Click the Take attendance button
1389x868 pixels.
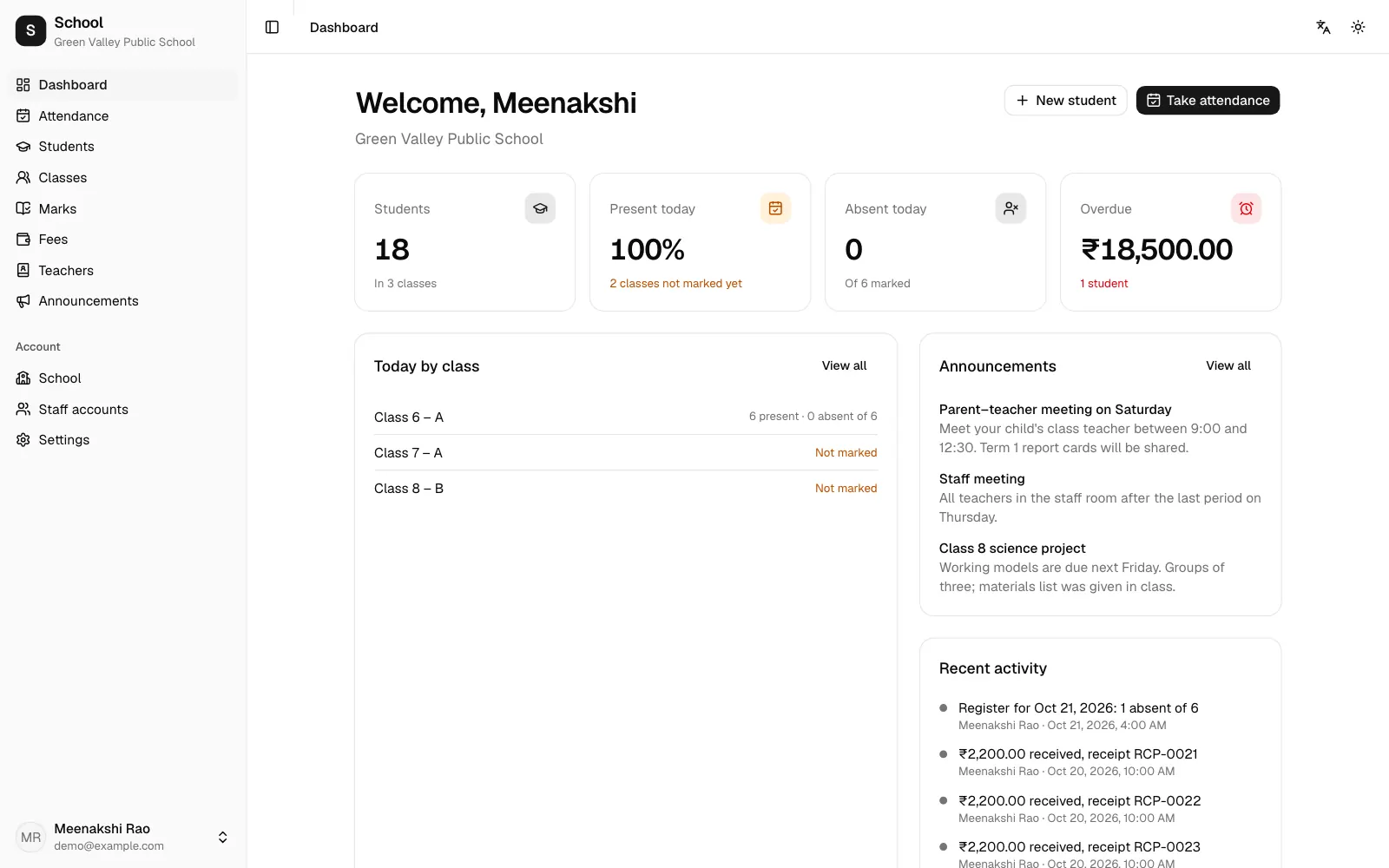coord(1208,101)
